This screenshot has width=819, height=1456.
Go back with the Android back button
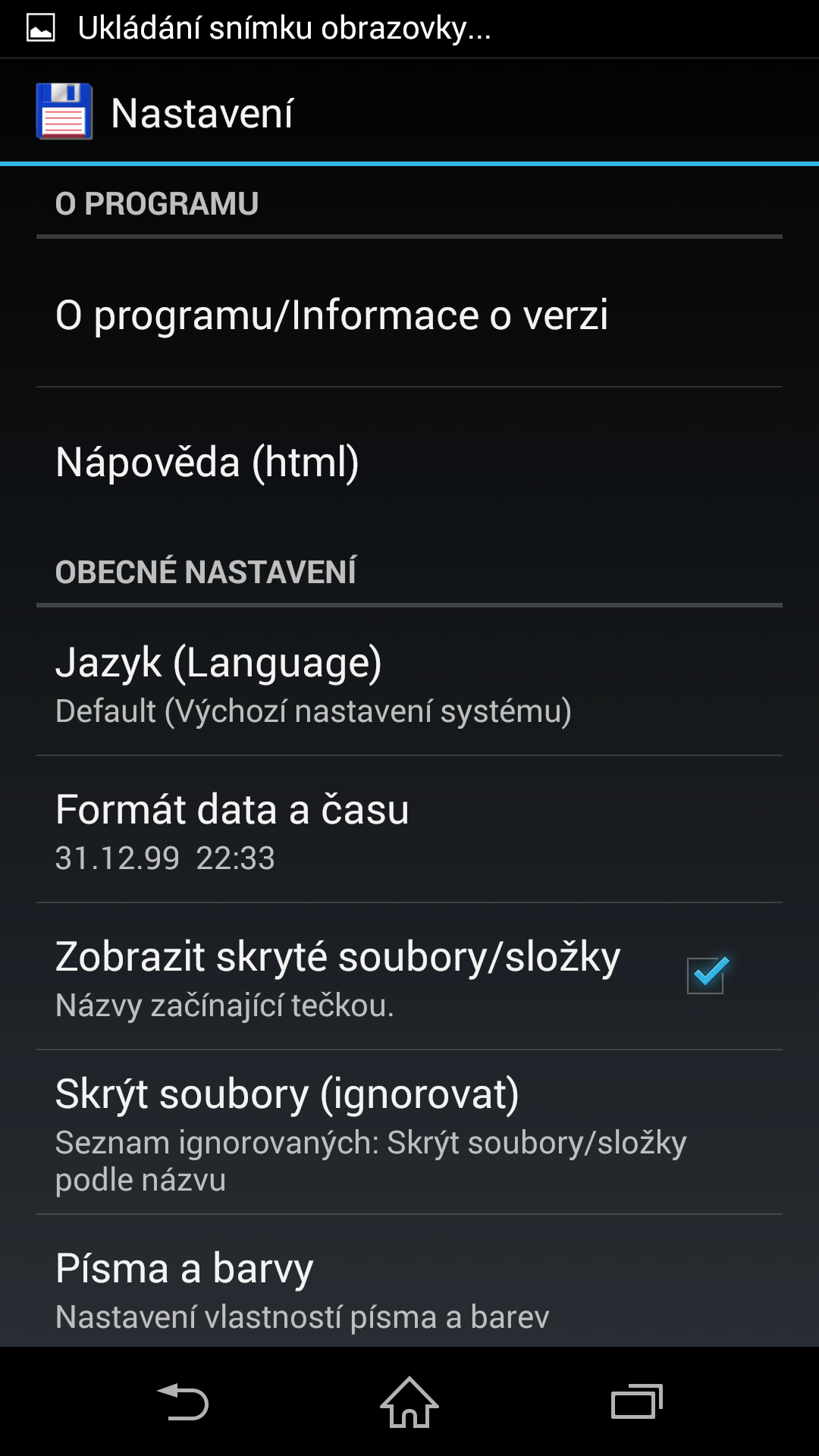[x=183, y=1401]
